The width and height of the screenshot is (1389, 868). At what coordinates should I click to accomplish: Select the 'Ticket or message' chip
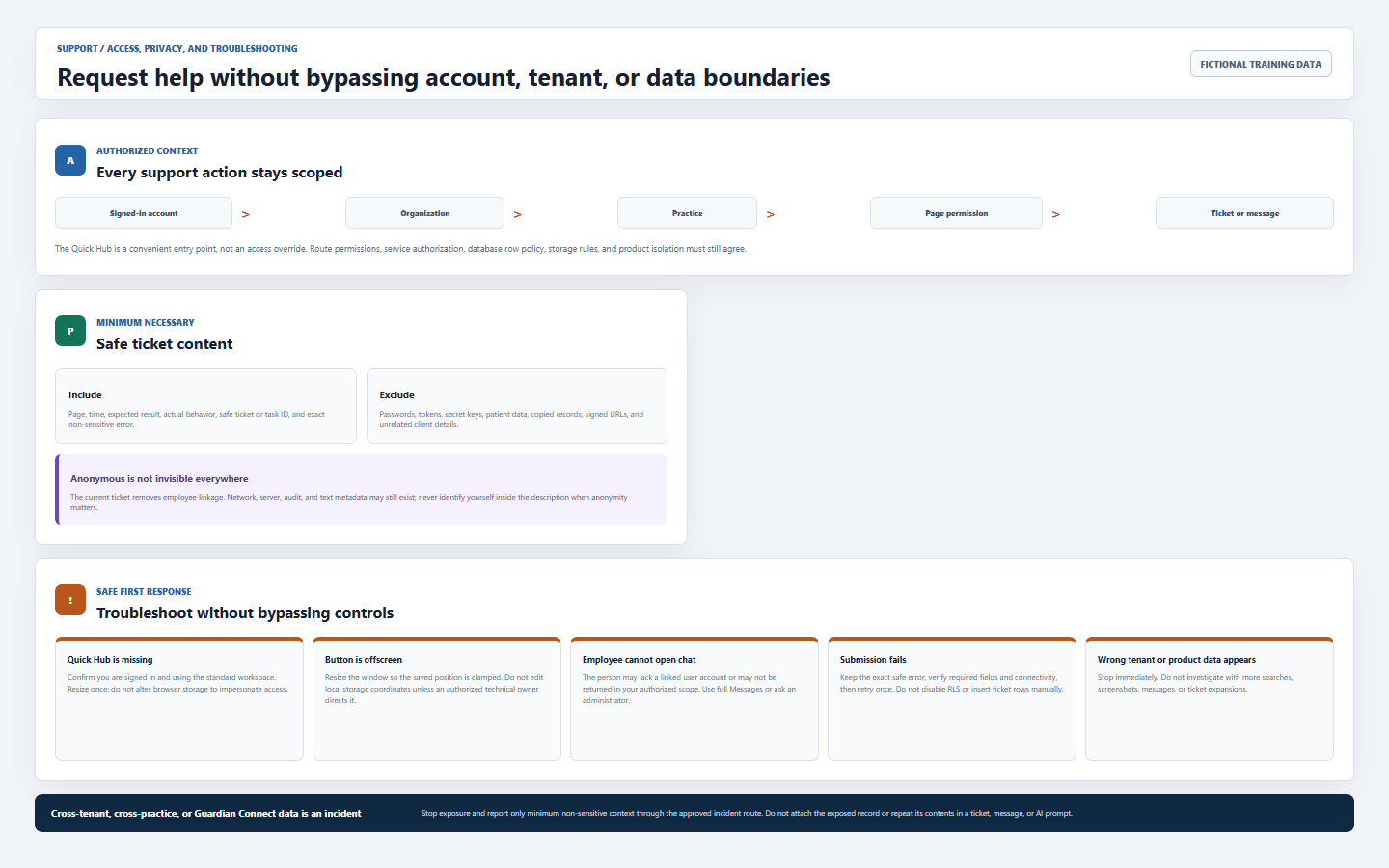pyautogui.click(x=1244, y=213)
